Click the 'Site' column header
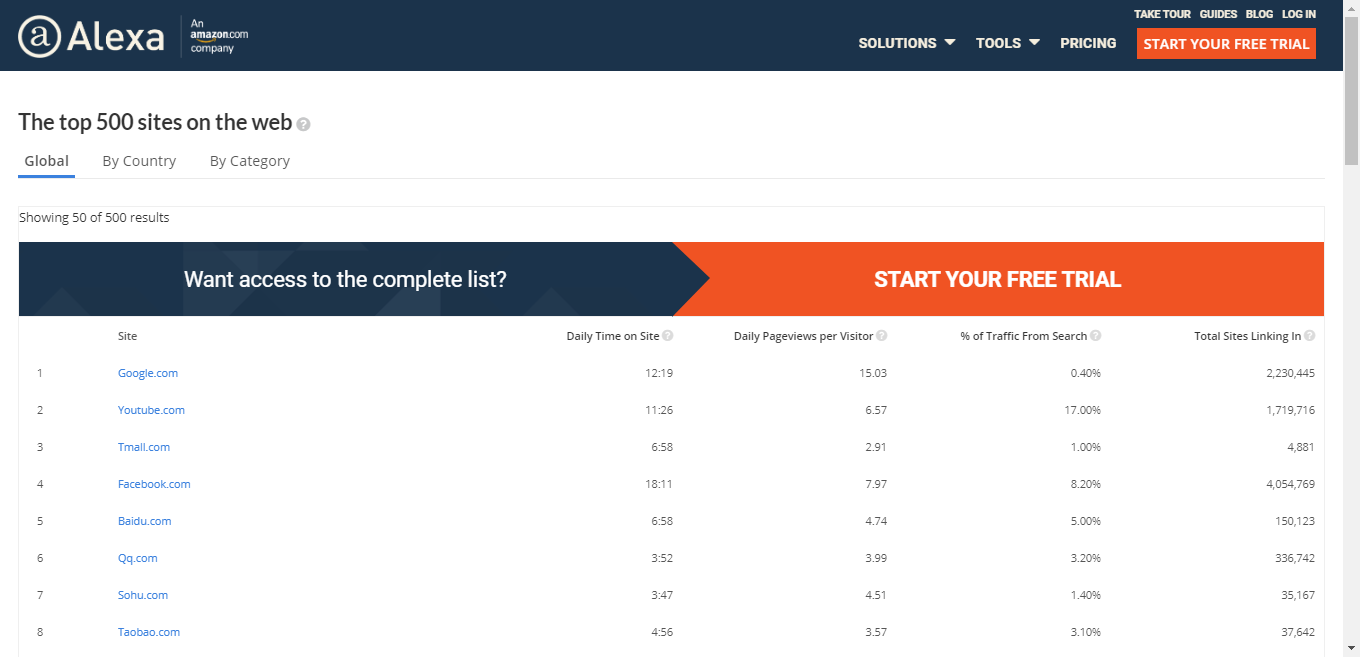Viewport: 1360px width, 657px height. (x=127, y=336)
